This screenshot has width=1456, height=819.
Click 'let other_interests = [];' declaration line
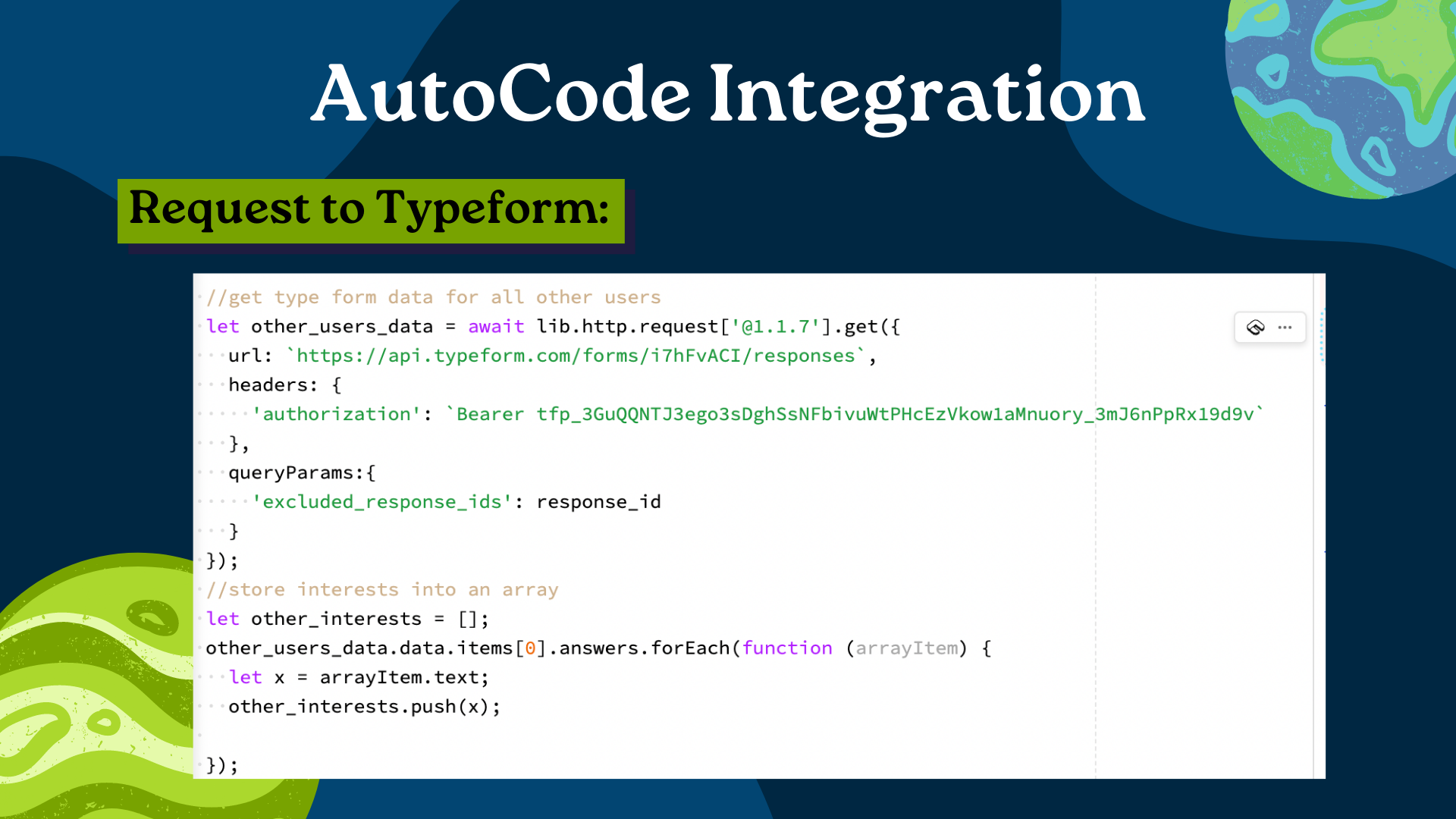(x=347, y=619)
